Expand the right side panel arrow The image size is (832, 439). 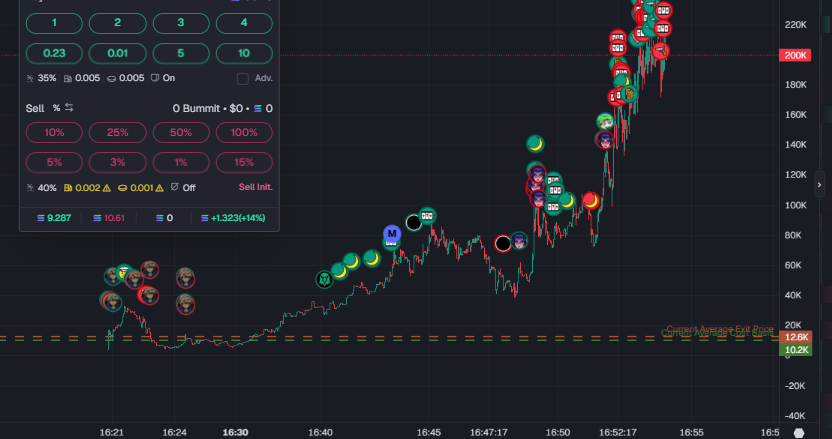[x=819, y=185]
